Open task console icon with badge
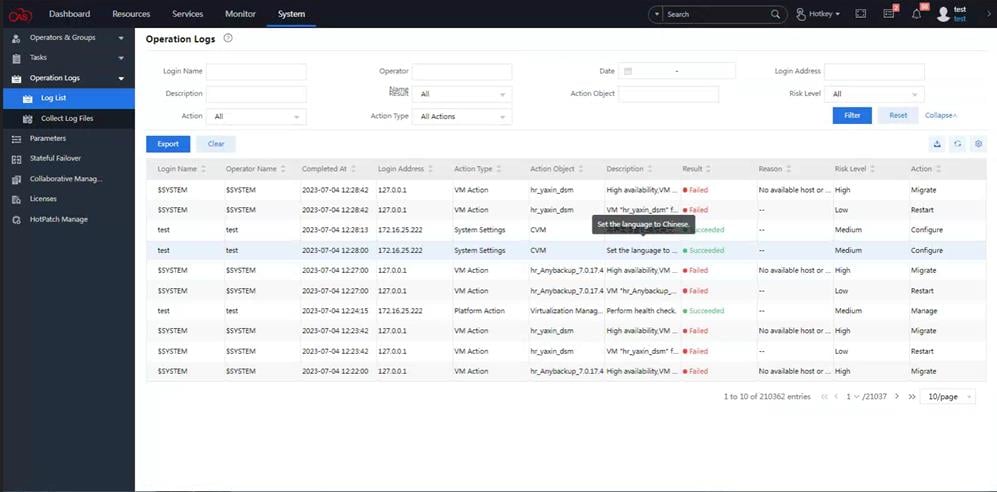The height and width of the screenshot is (492, 997). (x=889, y=13)
